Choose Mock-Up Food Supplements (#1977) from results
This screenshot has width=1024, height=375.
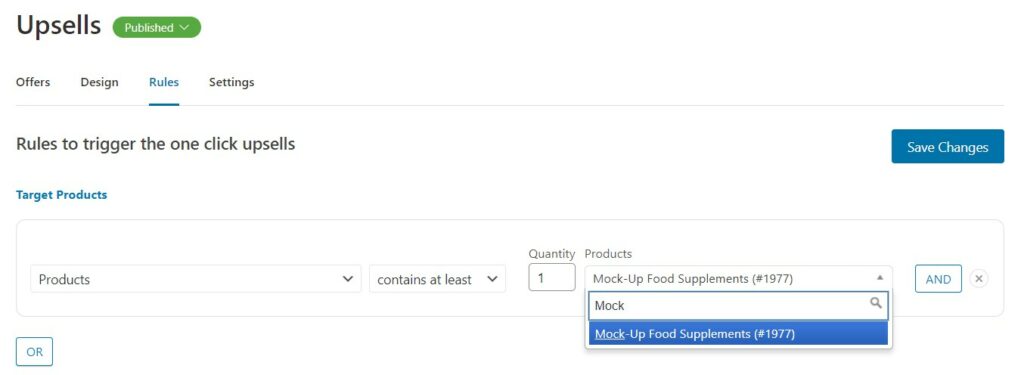[x=739, y=334]
